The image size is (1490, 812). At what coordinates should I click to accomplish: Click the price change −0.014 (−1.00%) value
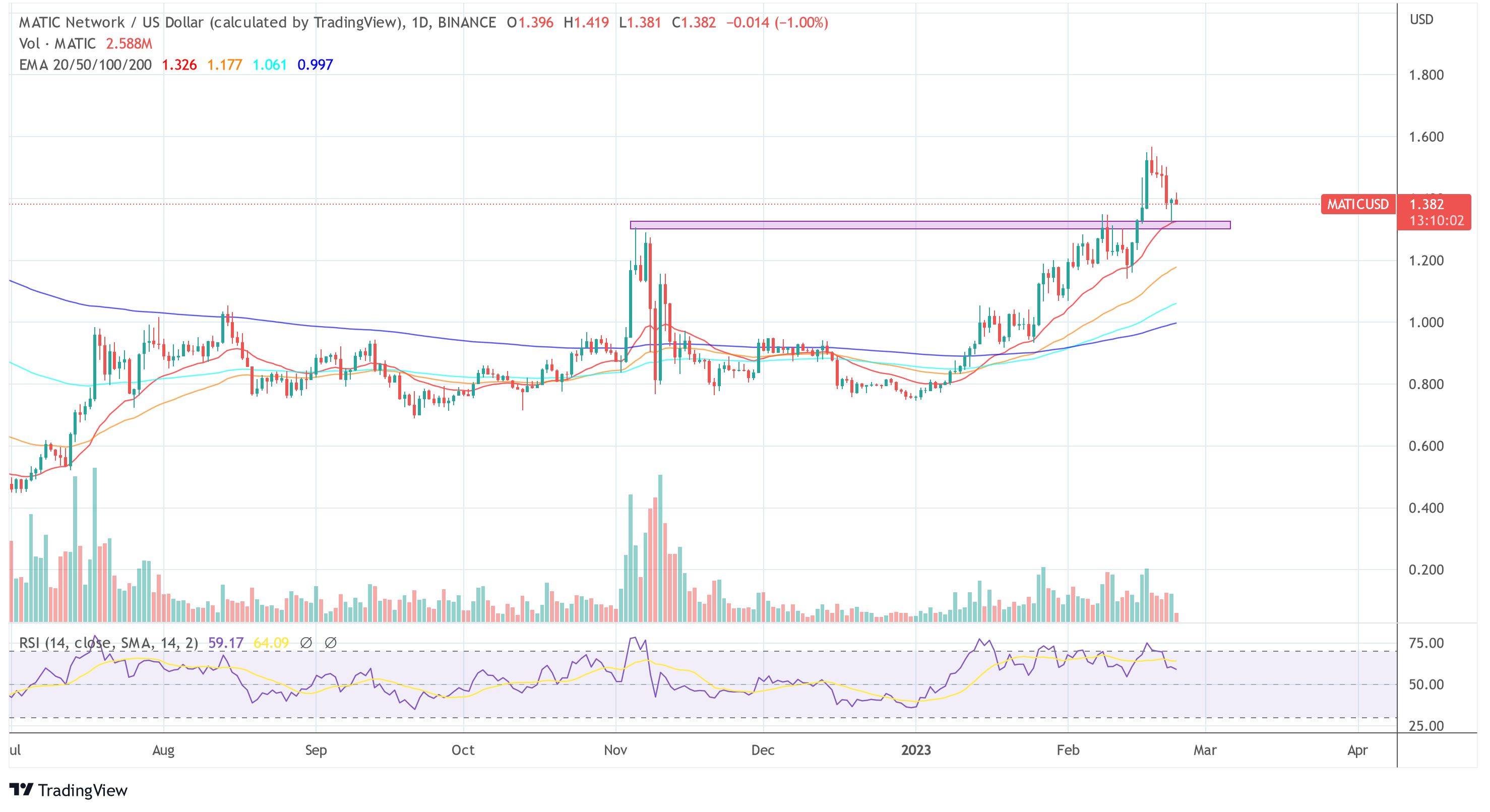click(x=777, y=23)
